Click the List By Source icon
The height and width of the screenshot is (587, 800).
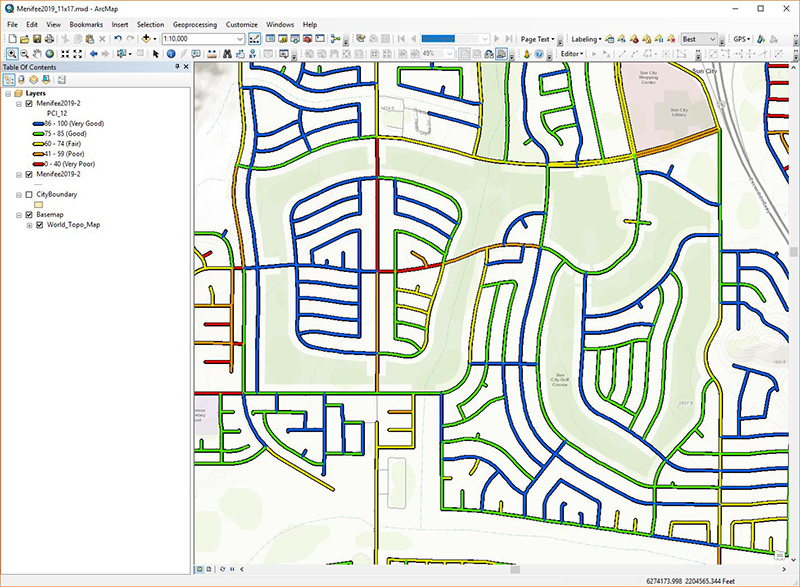20,79
